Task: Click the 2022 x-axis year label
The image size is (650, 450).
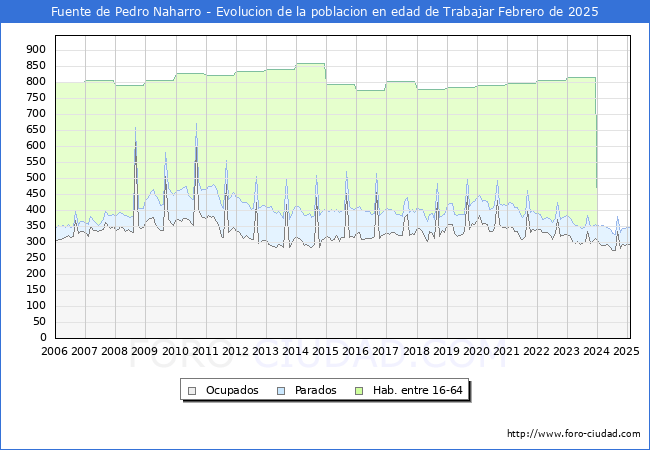Action: [x=536, y=351]
